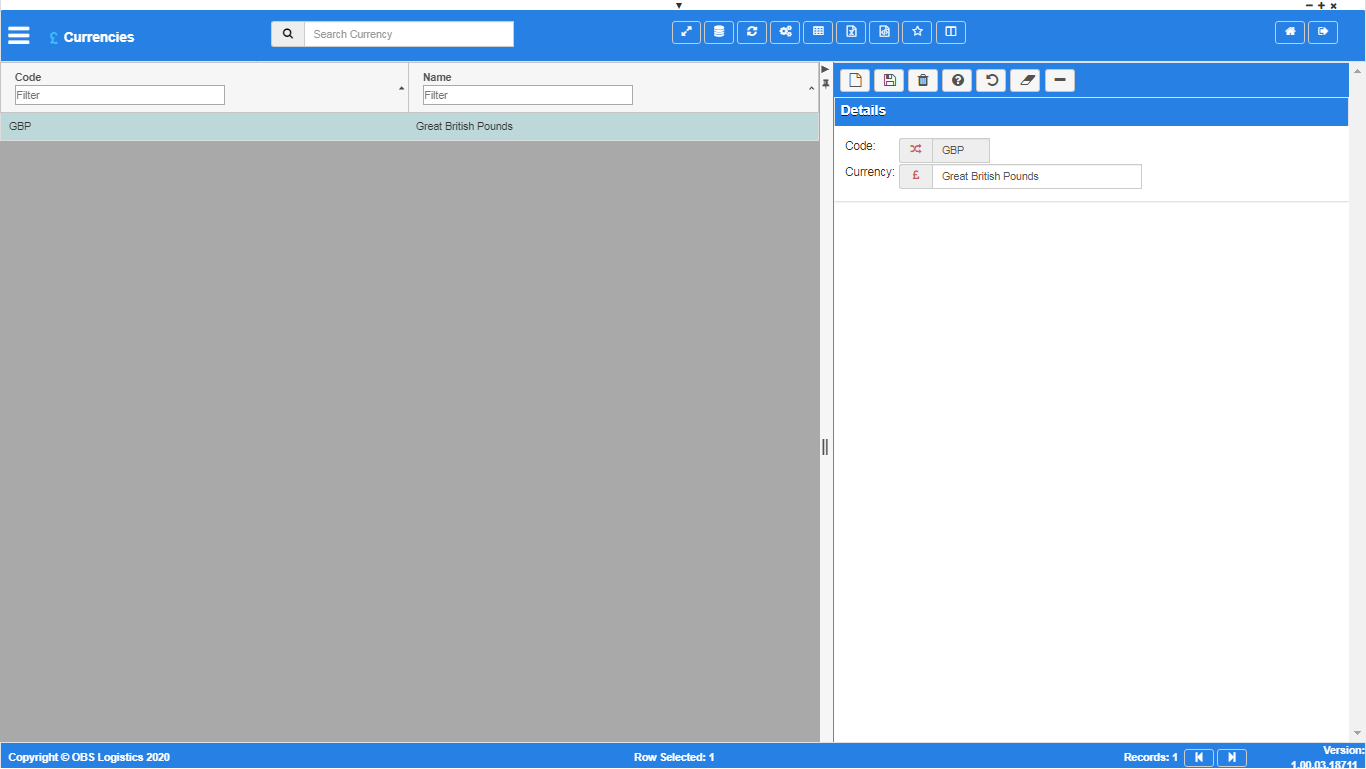Sort by Code column arrow

point(402,88)
